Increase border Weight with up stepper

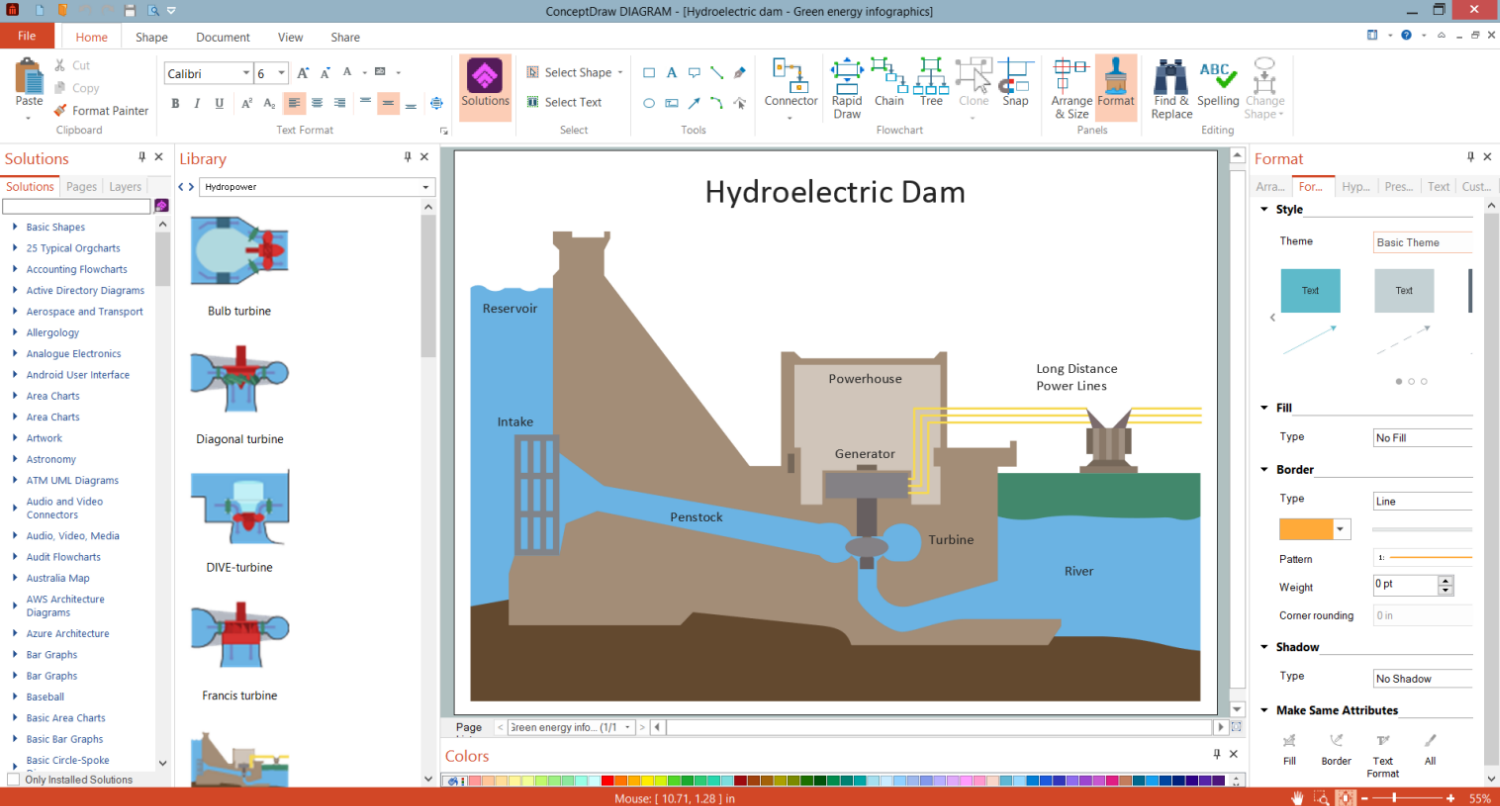click(x=1445, y=579)
